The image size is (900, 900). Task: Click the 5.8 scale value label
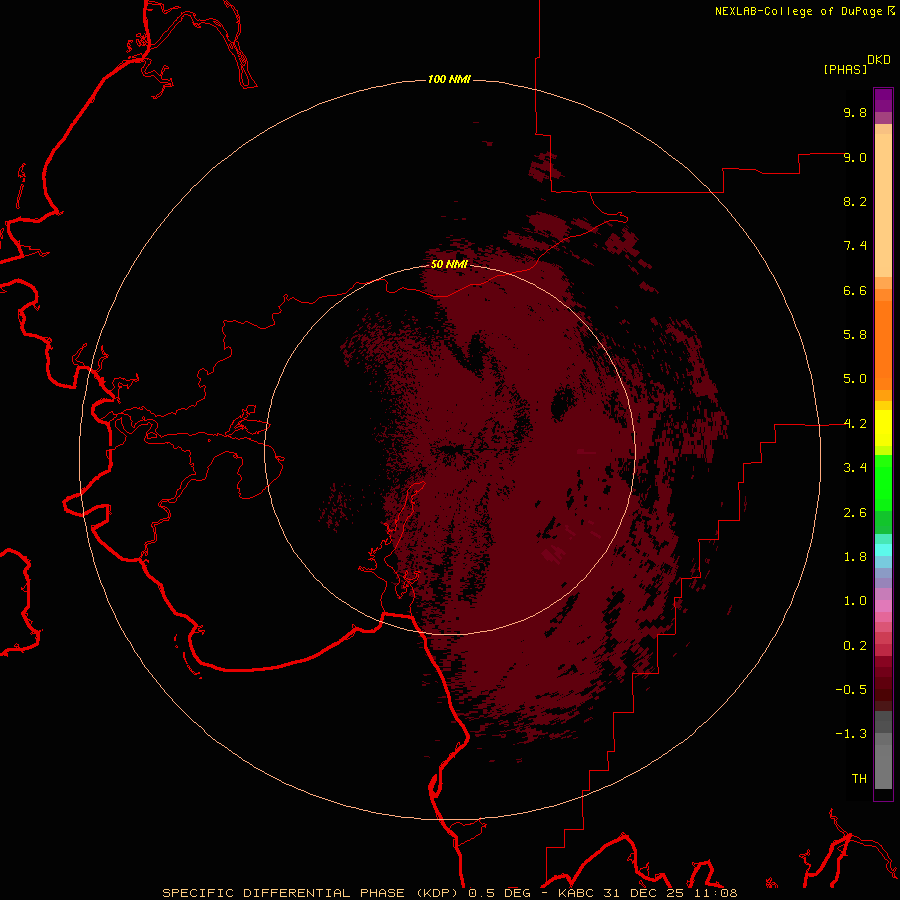(855, 335)
